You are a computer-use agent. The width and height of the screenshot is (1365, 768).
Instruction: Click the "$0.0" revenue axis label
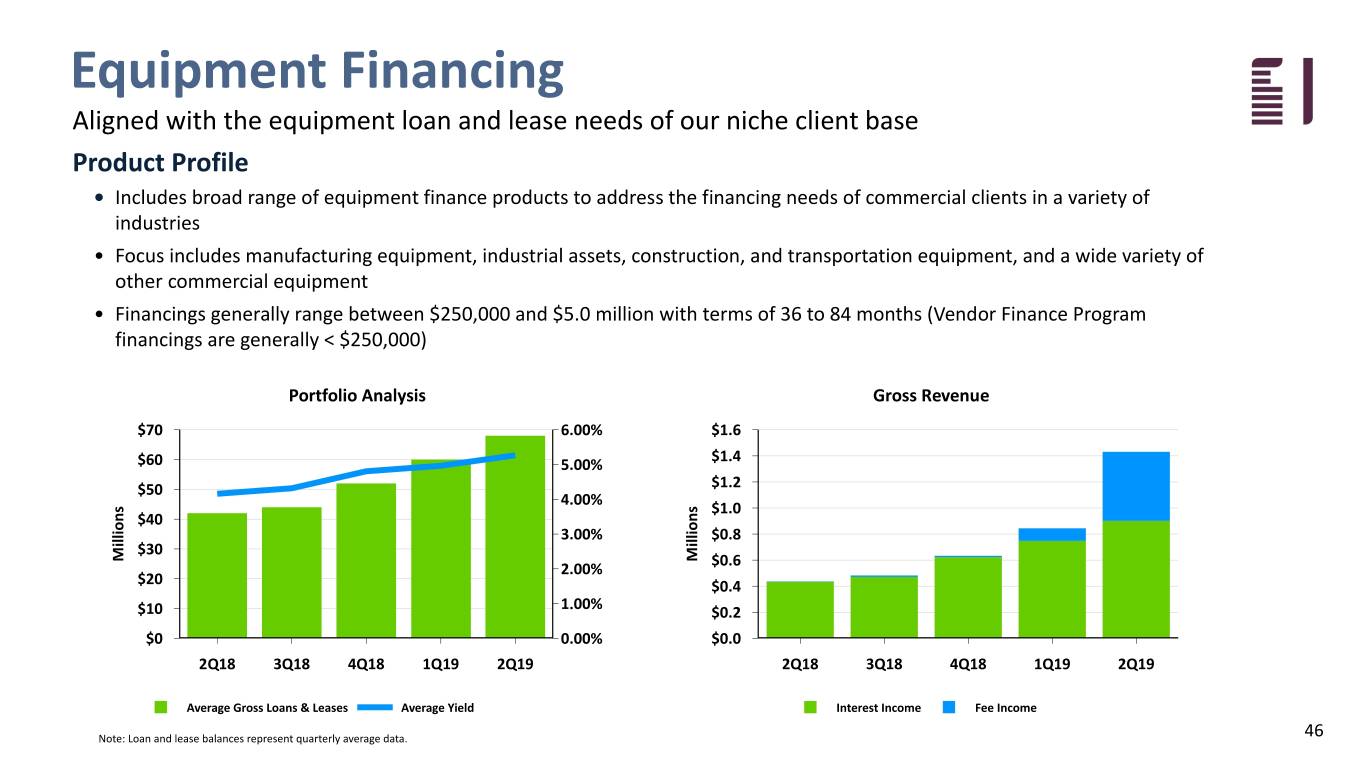pyautogui.click(x=726, y=639)
